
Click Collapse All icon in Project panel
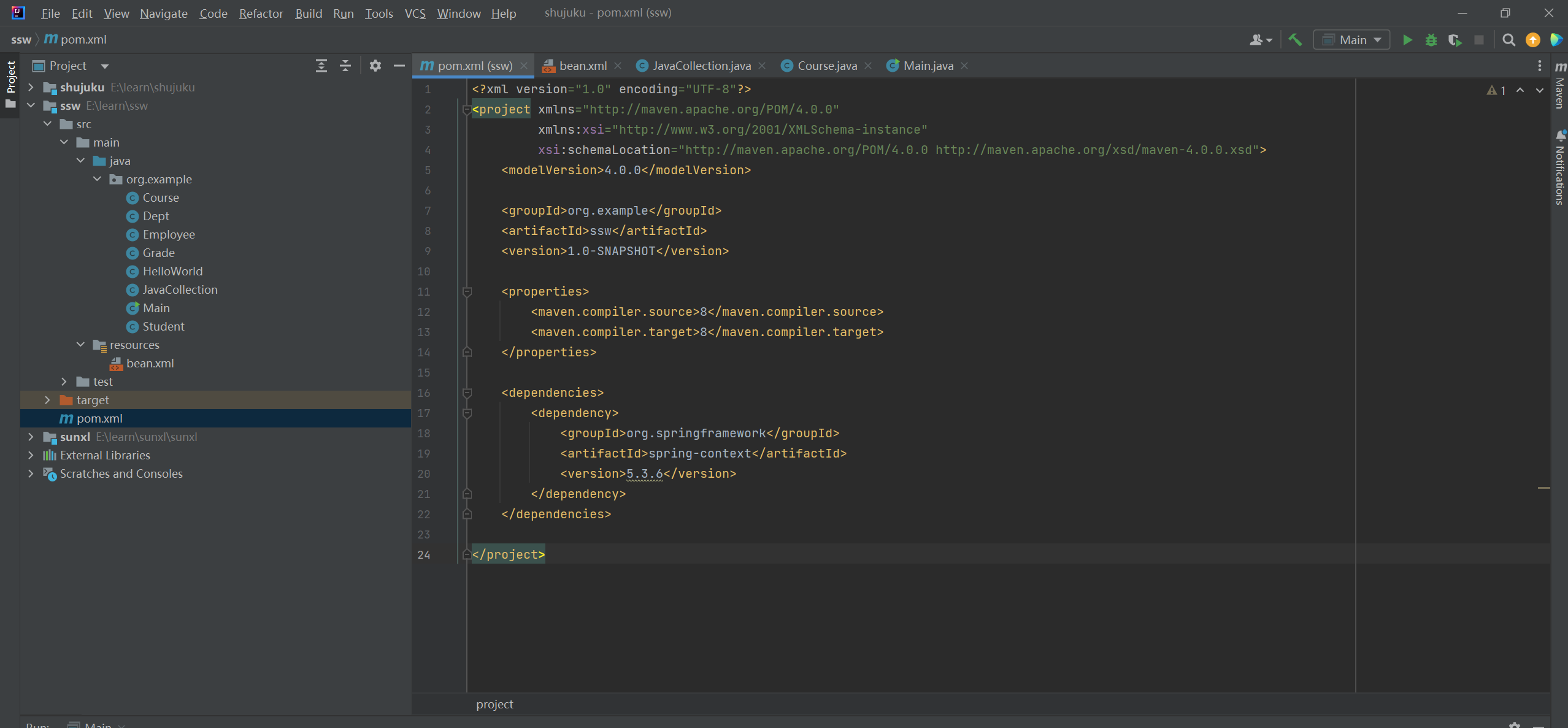[x=345, y=66]
